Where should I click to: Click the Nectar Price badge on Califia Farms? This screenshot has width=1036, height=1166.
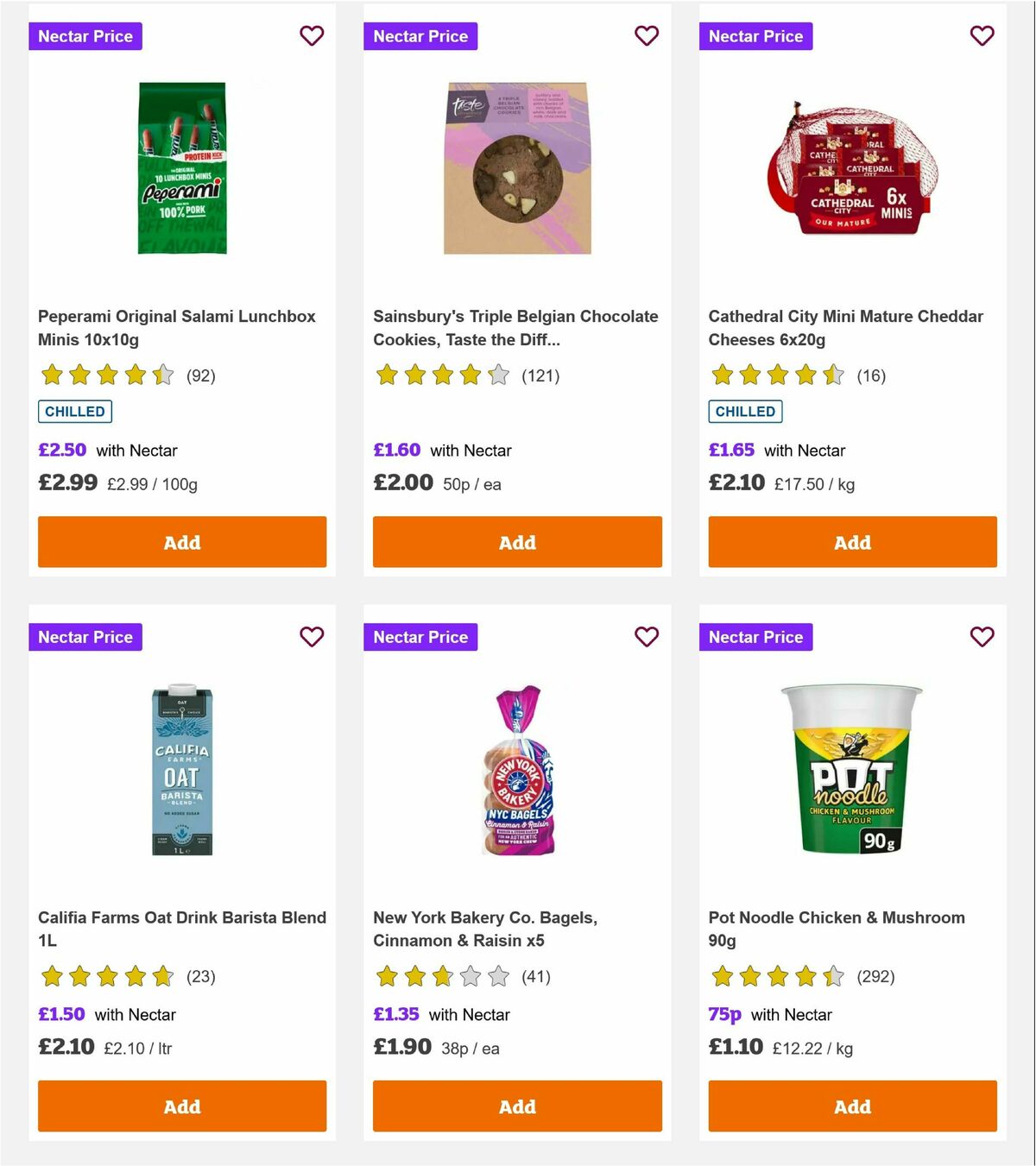[x=85, y=637]
